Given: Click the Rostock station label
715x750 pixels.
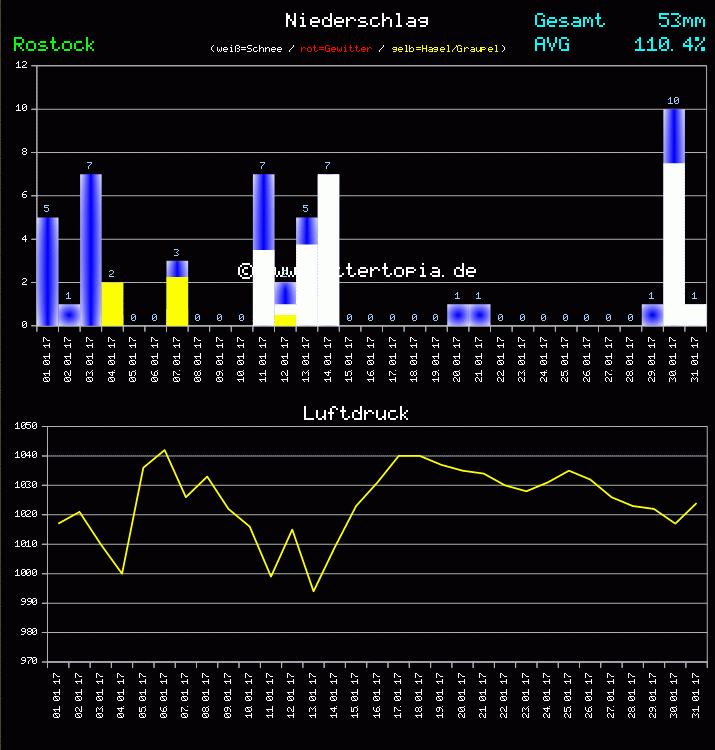Looking at the screenshot, I should click(x=54, y=45).
